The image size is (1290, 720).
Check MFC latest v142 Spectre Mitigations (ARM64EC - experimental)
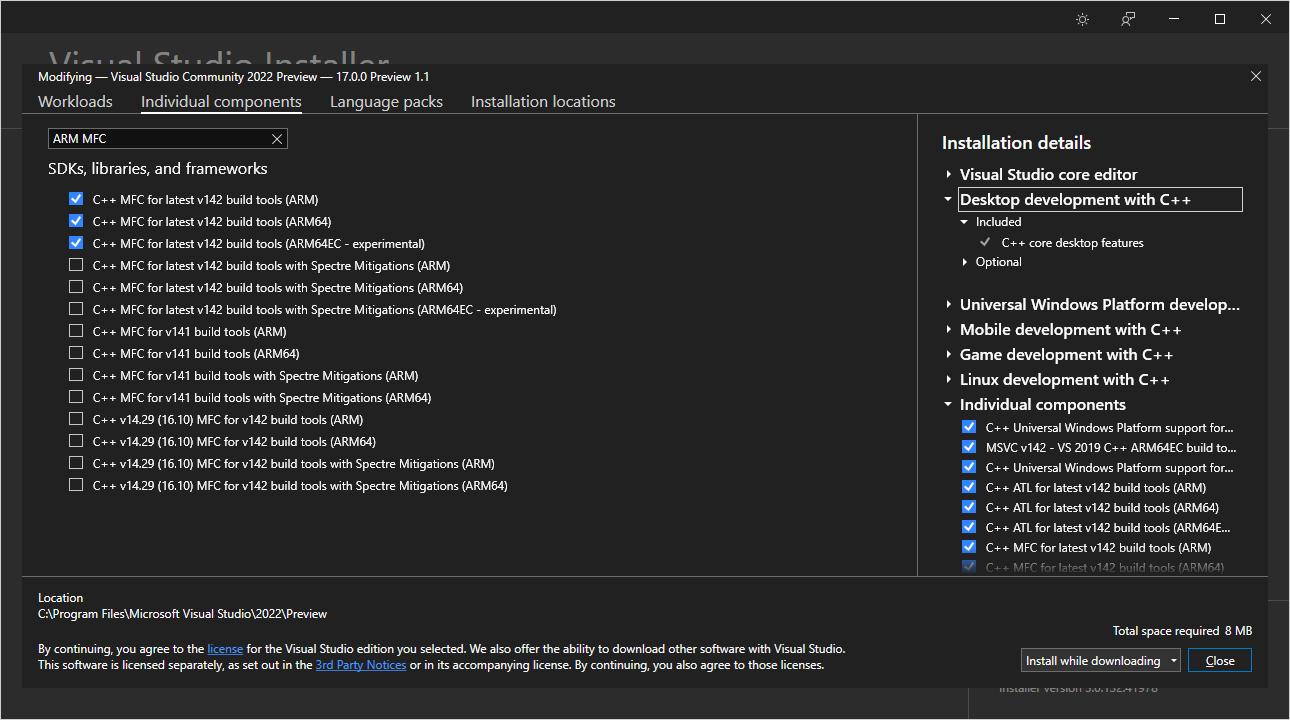click(76, 310)
